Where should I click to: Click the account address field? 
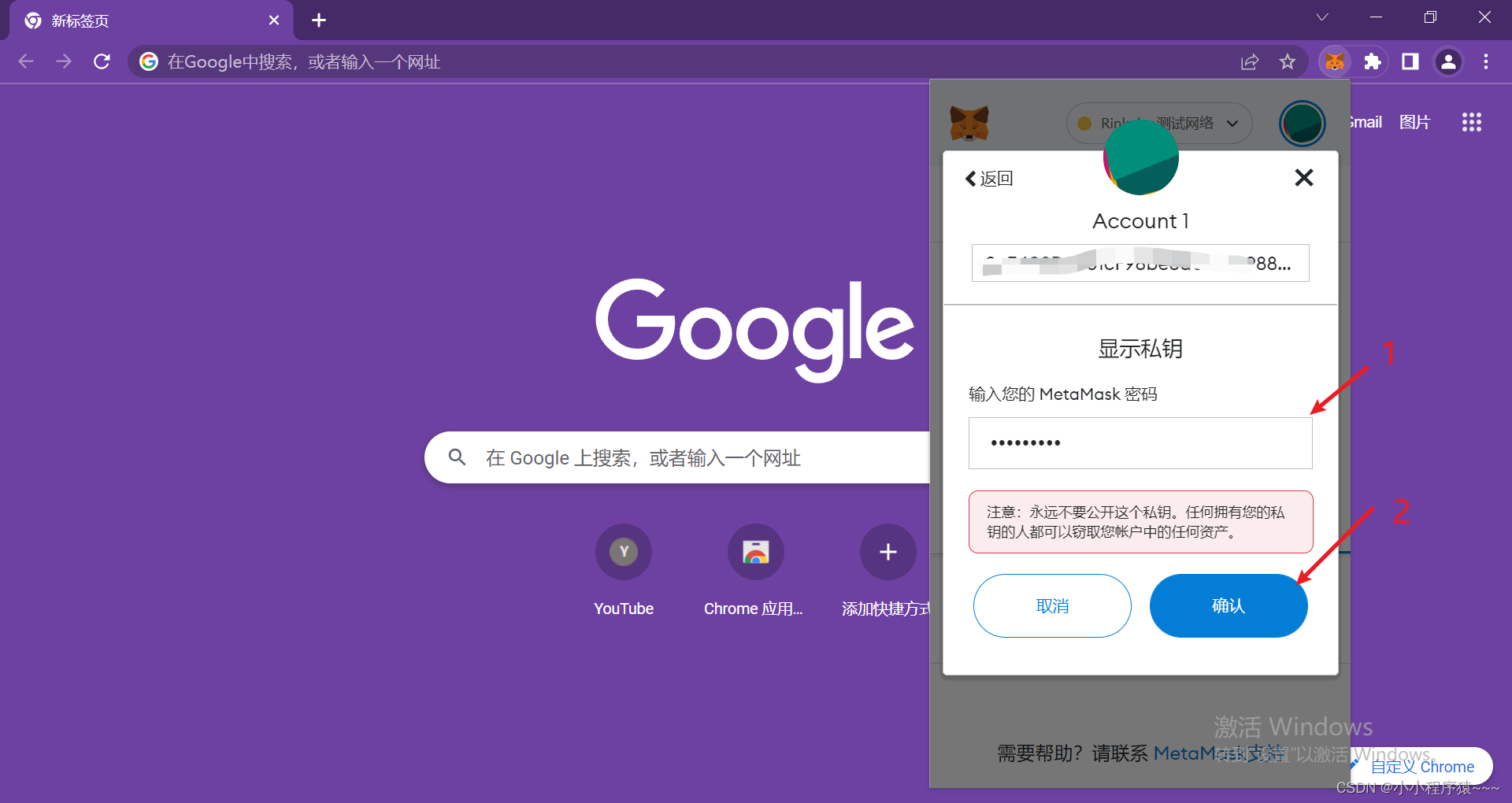(x=1140, y=263)
